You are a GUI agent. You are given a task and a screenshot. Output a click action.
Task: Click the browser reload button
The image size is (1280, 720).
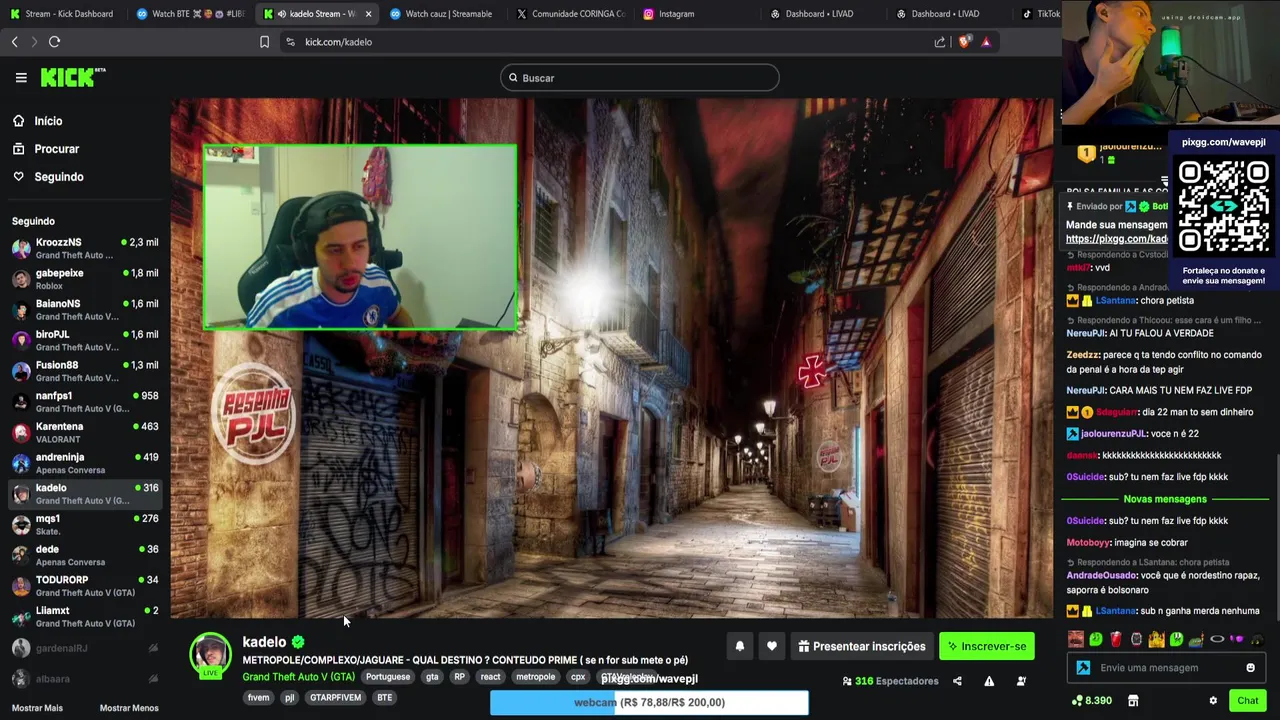coord(54,42)
